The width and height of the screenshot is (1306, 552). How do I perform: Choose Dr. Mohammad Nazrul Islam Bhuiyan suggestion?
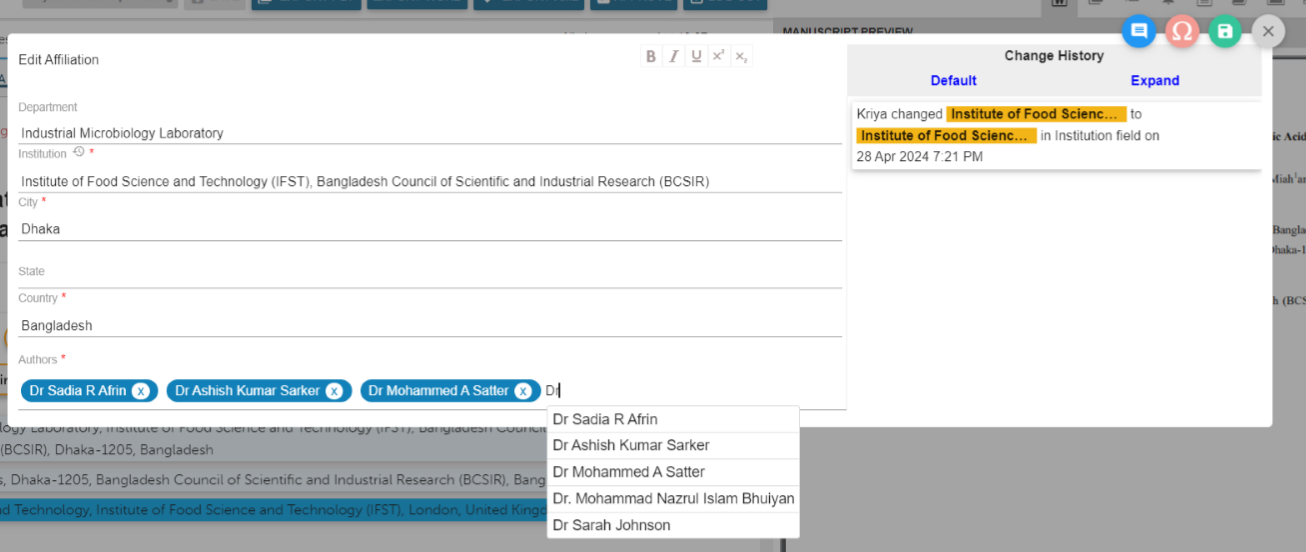point(673,498)
